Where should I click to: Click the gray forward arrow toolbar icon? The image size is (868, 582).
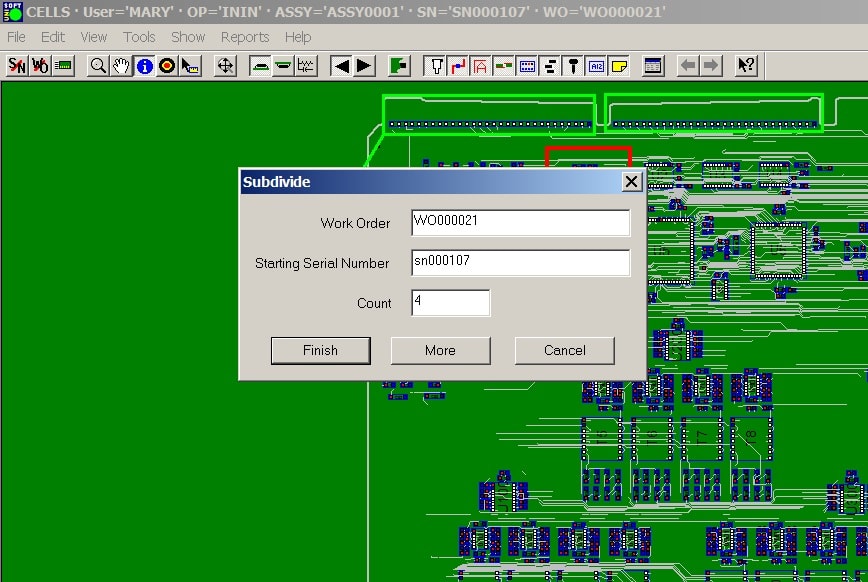[x=711, y=66]
